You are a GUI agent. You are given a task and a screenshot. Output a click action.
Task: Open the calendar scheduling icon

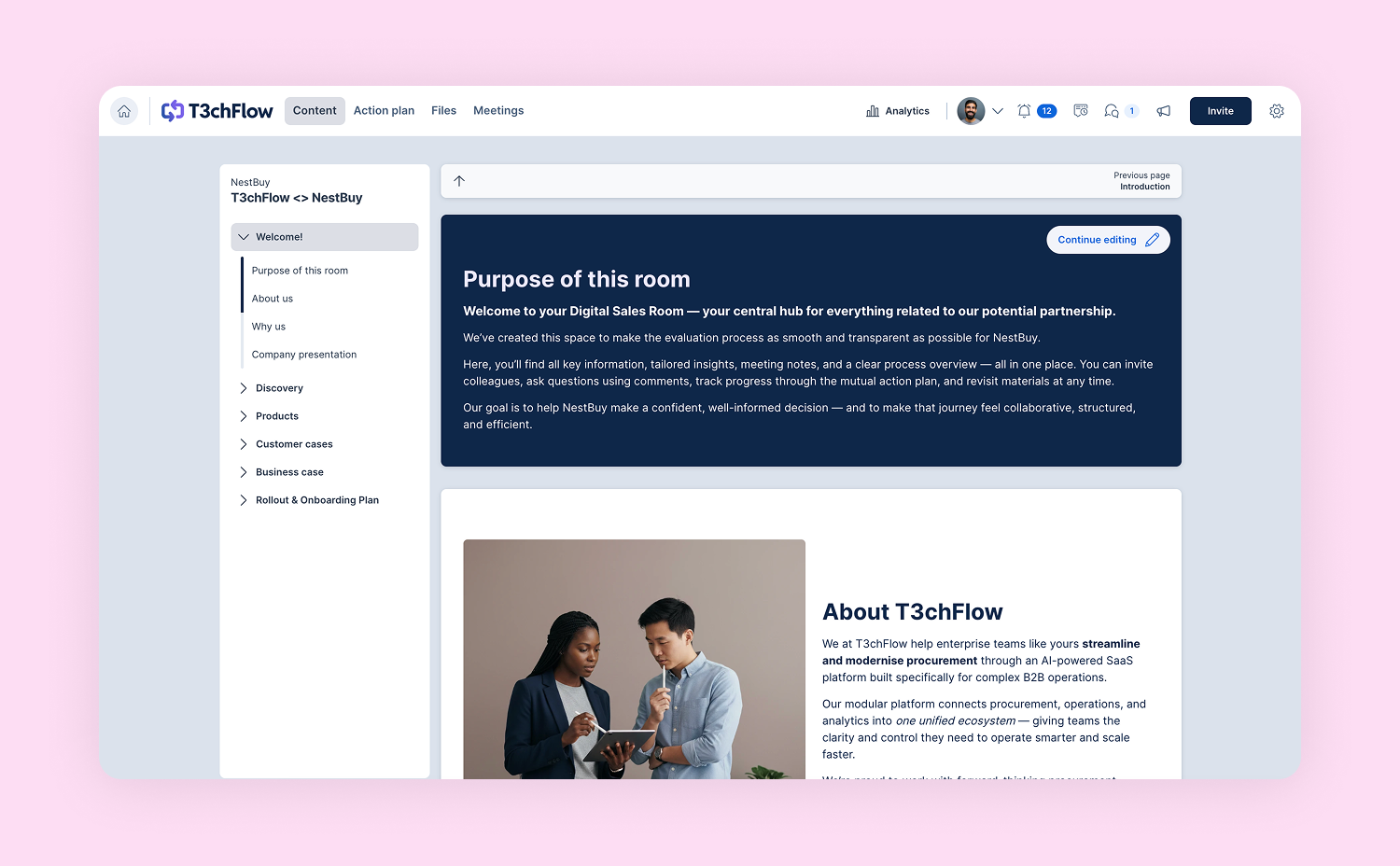[1081, 111]
